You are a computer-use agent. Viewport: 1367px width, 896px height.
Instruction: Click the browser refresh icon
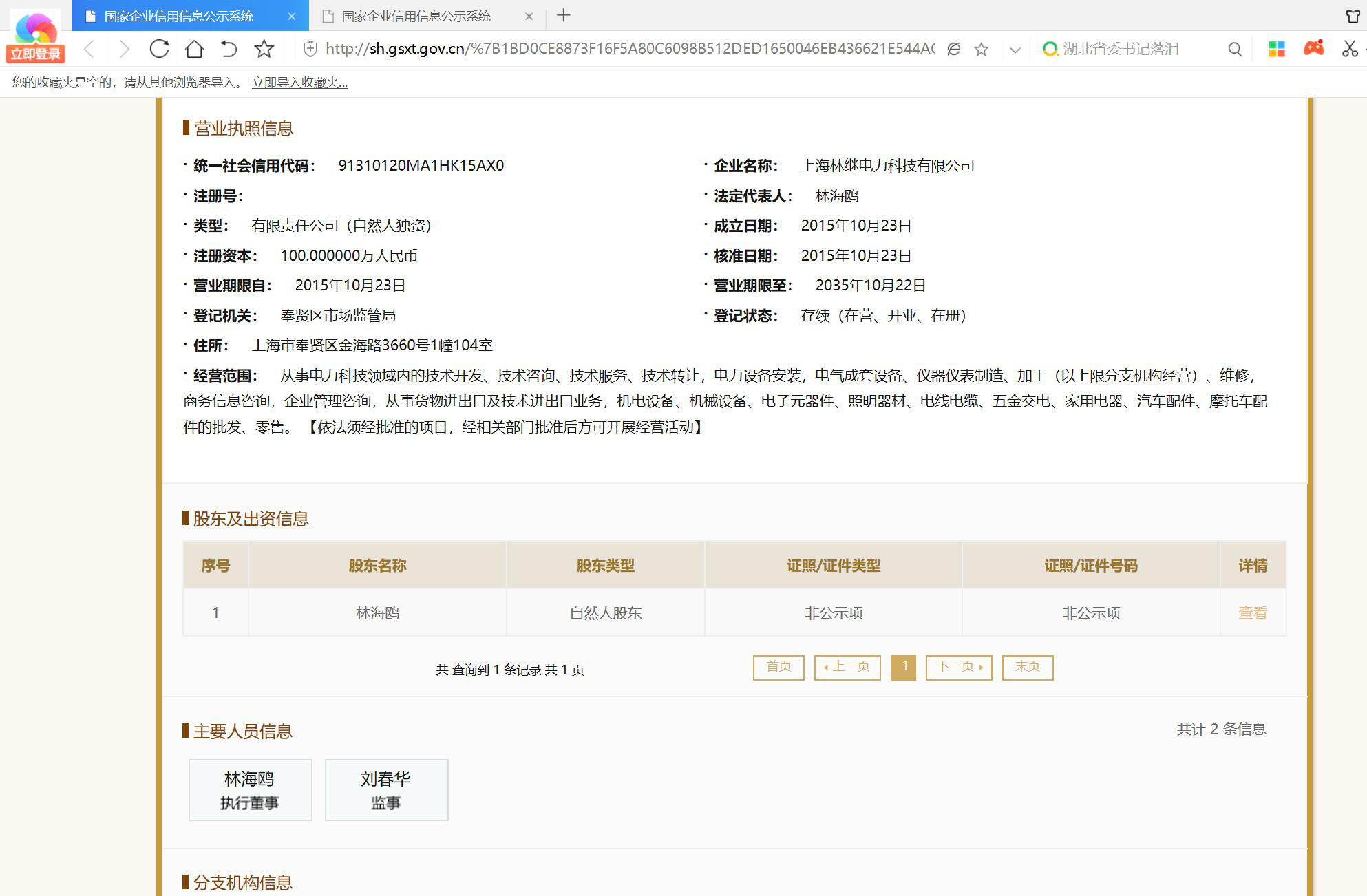pos(159,49)
